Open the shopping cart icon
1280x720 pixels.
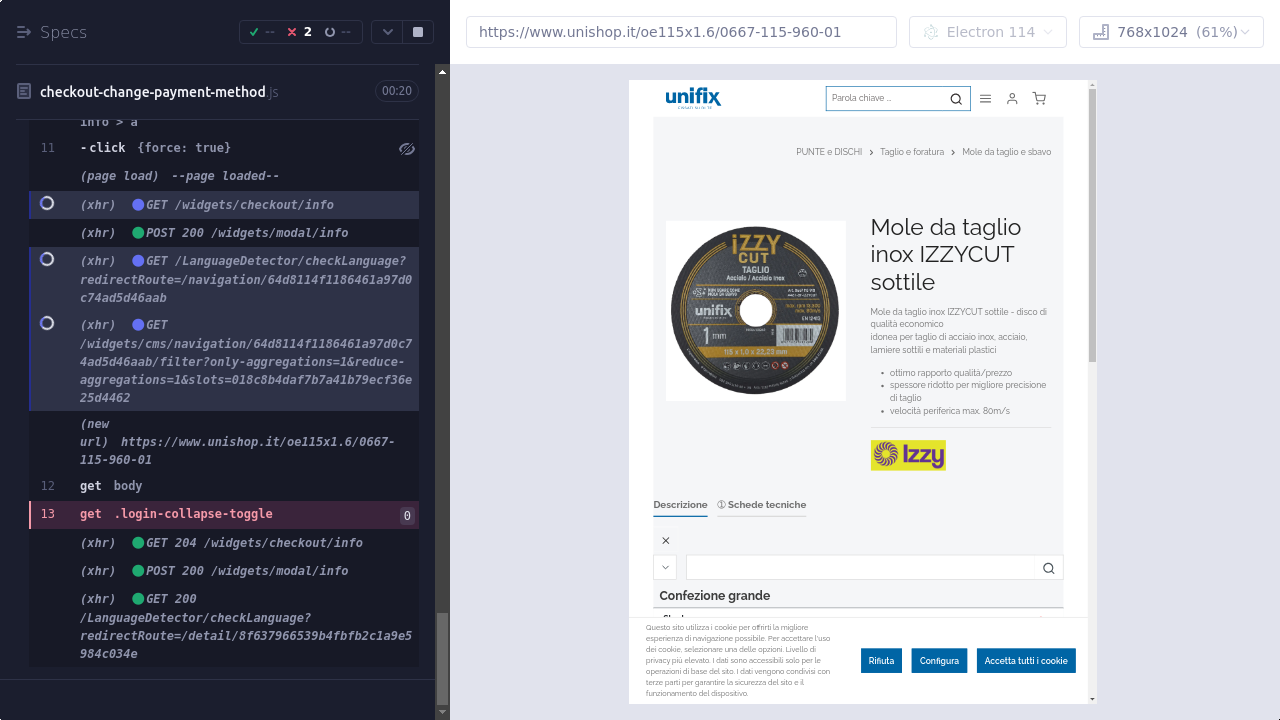1039,99
